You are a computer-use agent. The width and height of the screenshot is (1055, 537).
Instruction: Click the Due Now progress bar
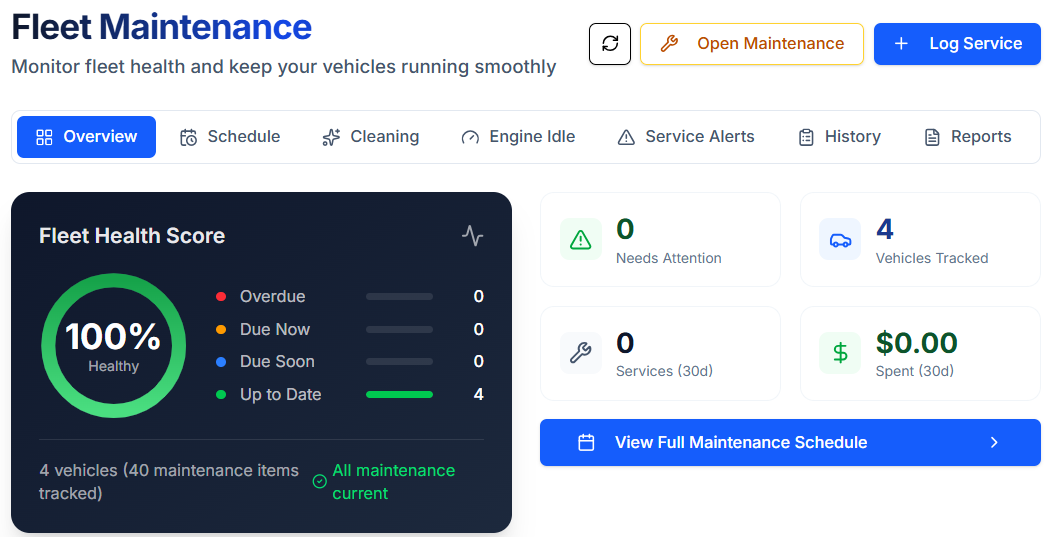point(399,329)
